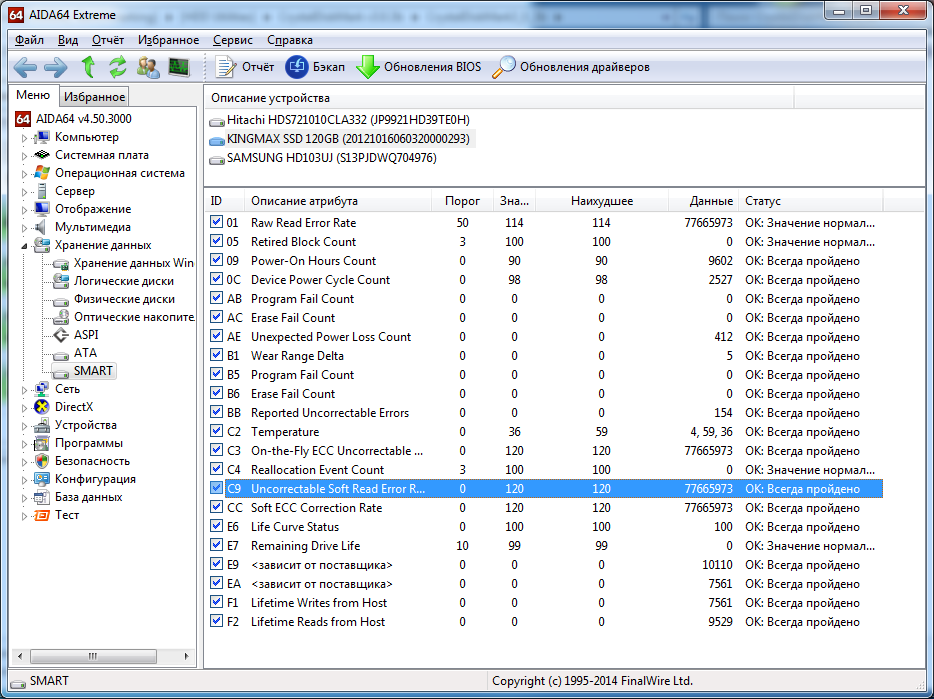
Task: Click the Бэкап backup toolbar button
Action: 315,67
